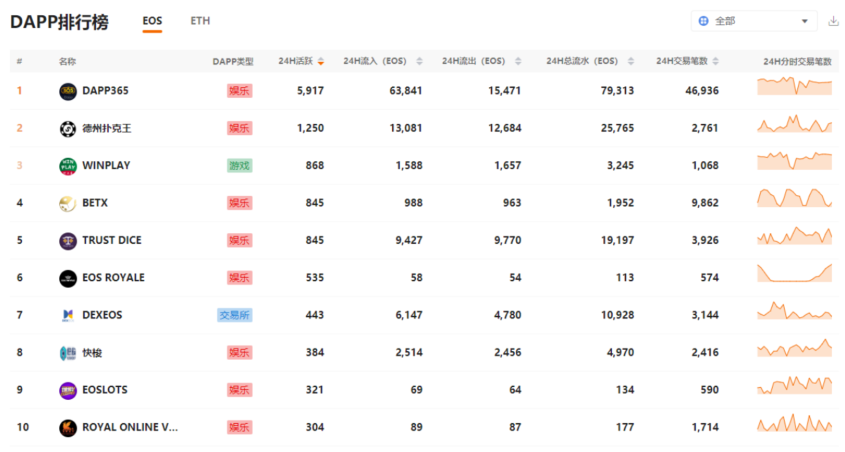845x452 pixels.
Task: Click the DAPP类型 column header
Action: [x=233, y=61]
